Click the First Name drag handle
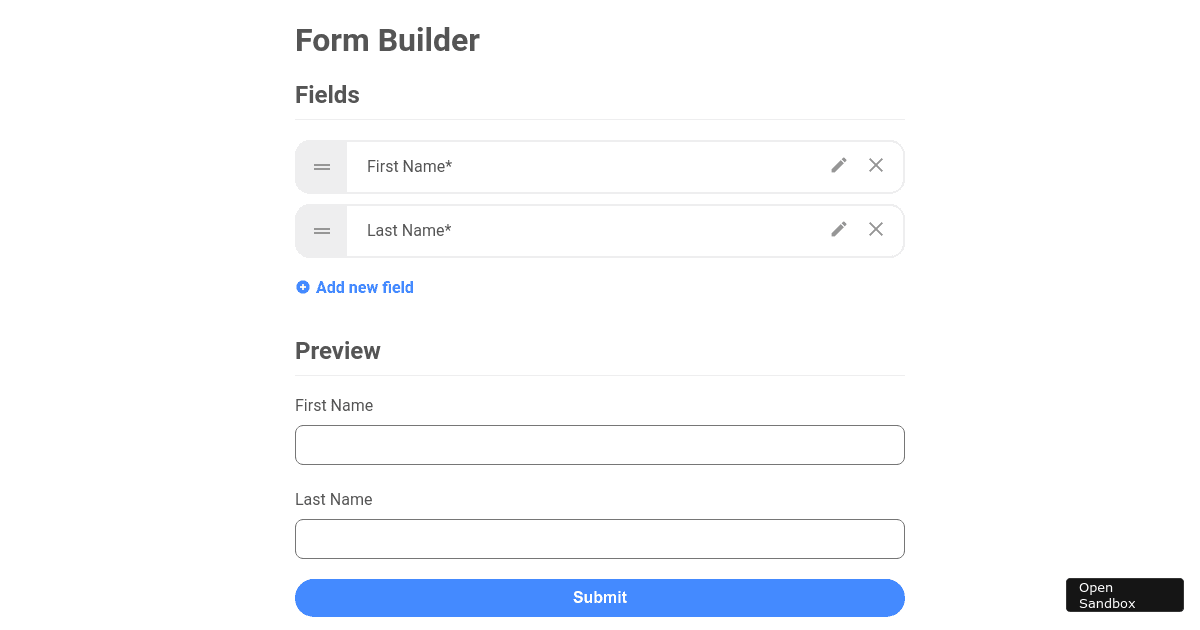This screenshot has width=1200, height=630. (321, 166)
